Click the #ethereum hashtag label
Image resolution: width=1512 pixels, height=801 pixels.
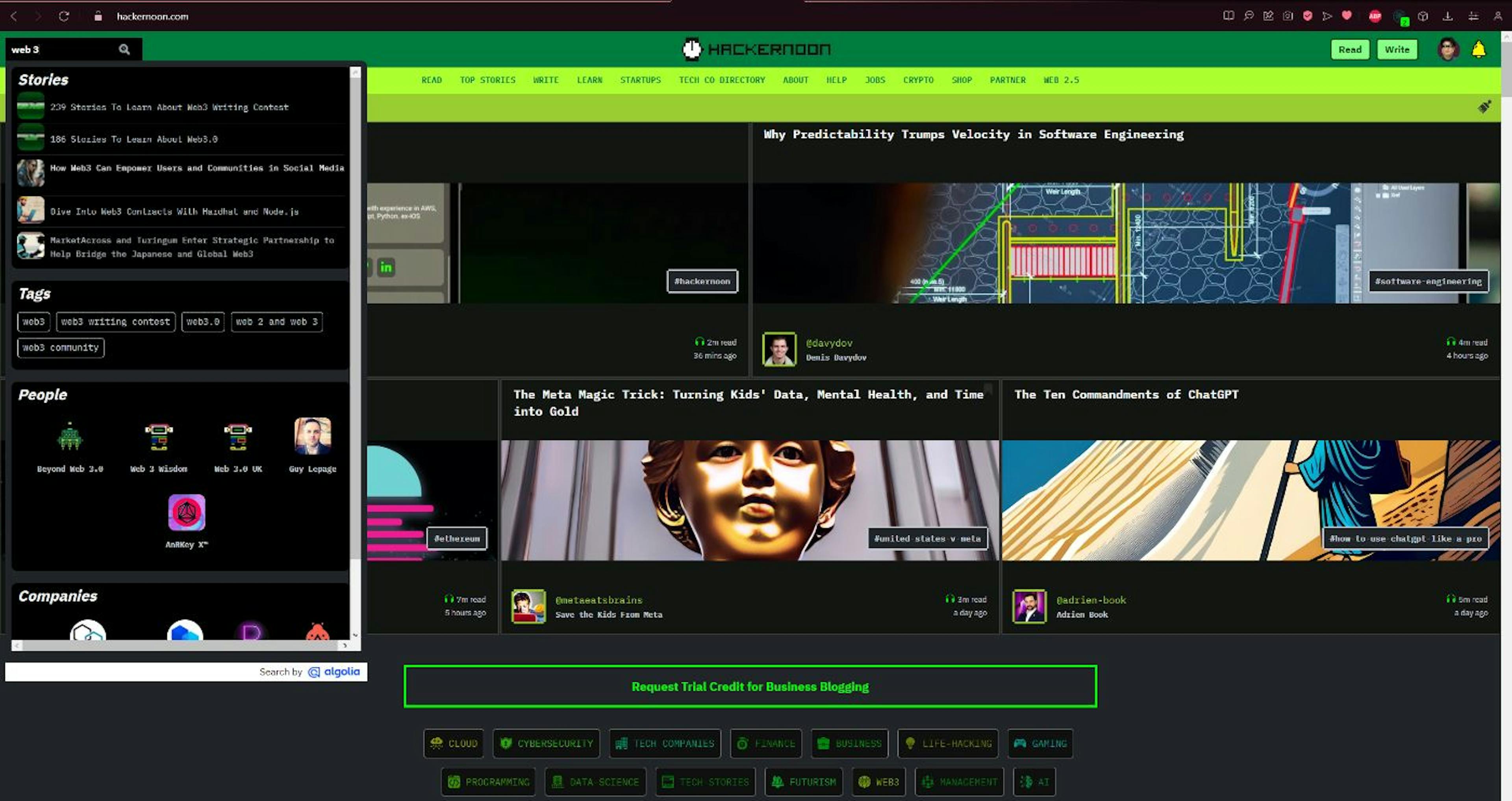[x=457, y=538]
